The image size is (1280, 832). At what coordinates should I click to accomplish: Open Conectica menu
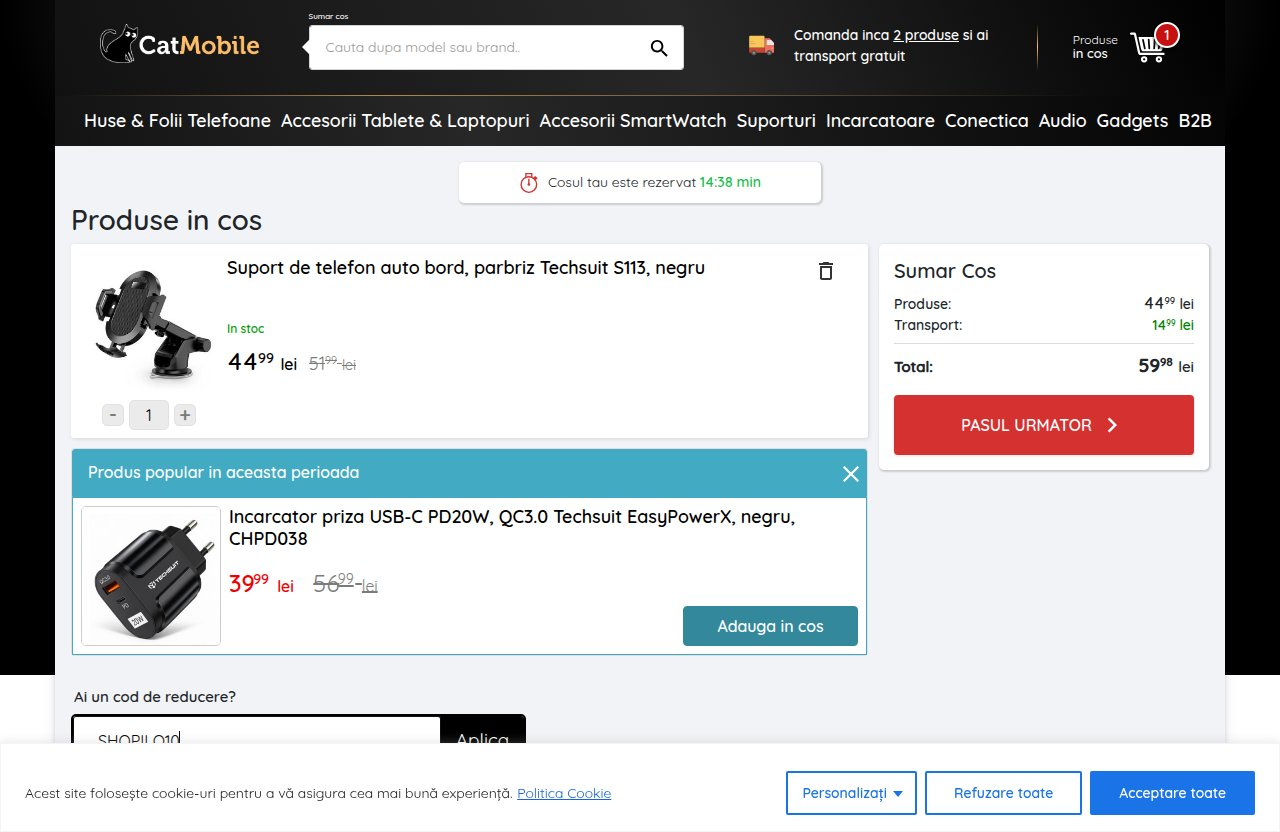tap(986, 121)
